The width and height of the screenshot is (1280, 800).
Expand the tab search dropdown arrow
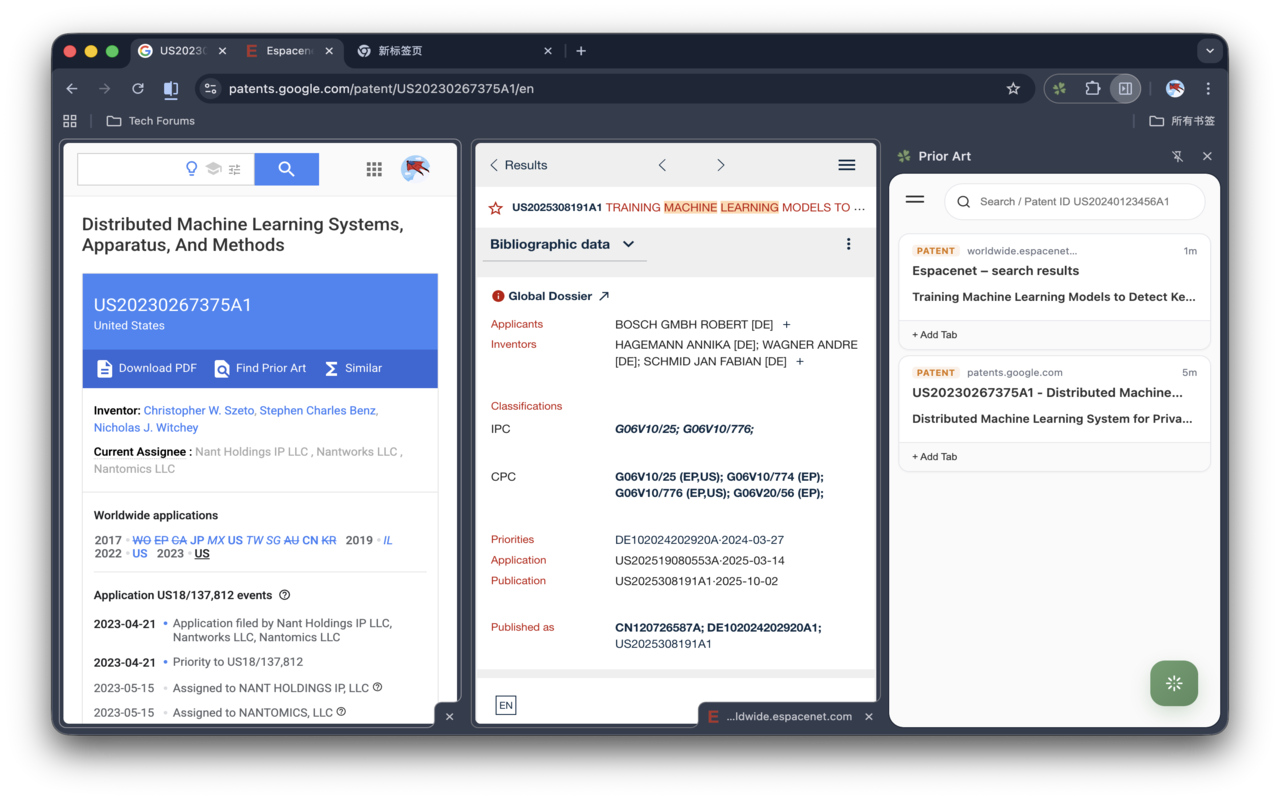(x=1210, y=51)
